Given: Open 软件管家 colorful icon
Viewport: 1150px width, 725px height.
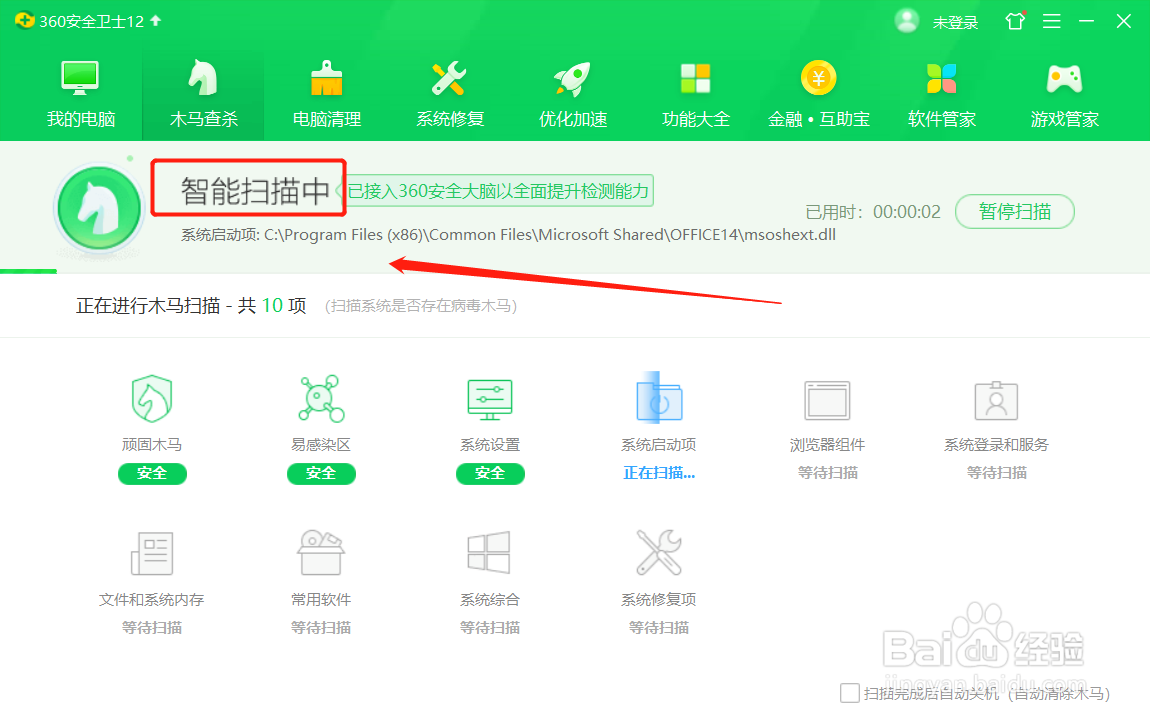Looking at the screenshot, I should pyautogui.click(x=942, y=78).
